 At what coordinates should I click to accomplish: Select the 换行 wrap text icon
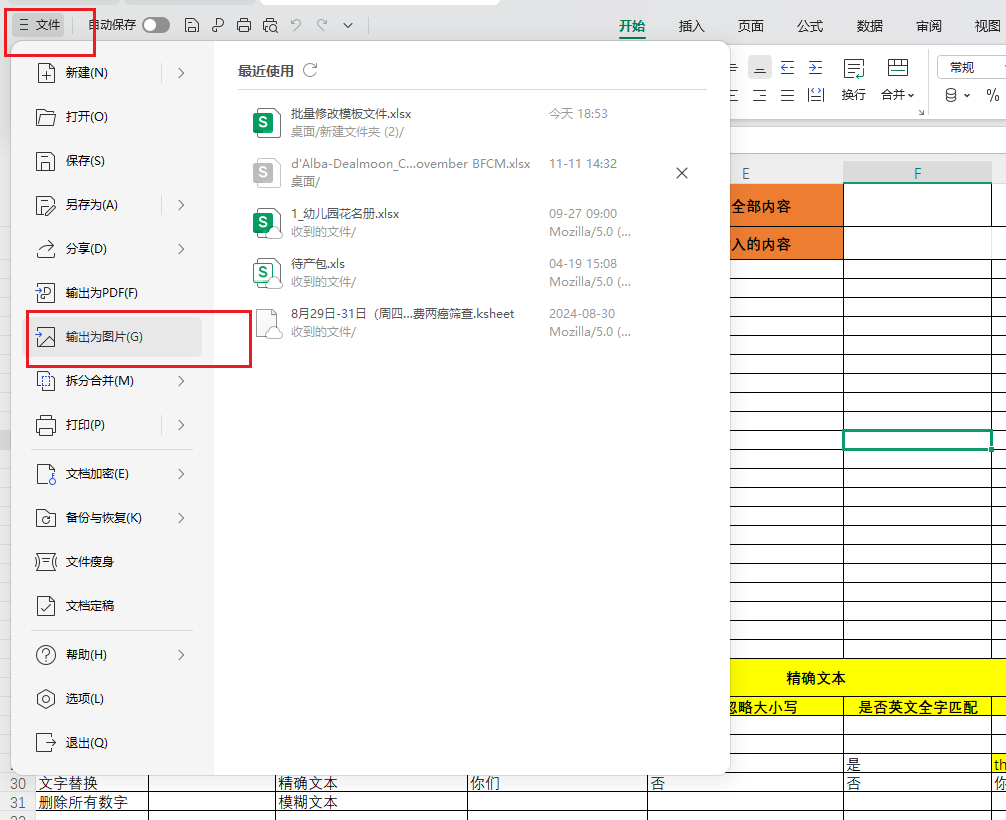coord(854,78)
